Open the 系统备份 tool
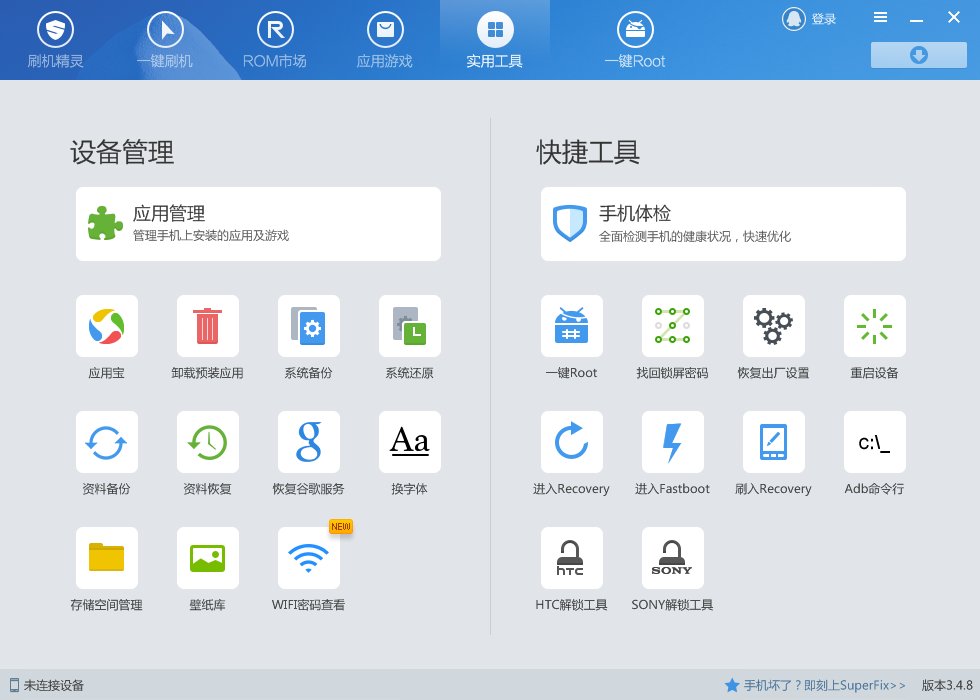980x700 pixels. click(x=309, y=326)
